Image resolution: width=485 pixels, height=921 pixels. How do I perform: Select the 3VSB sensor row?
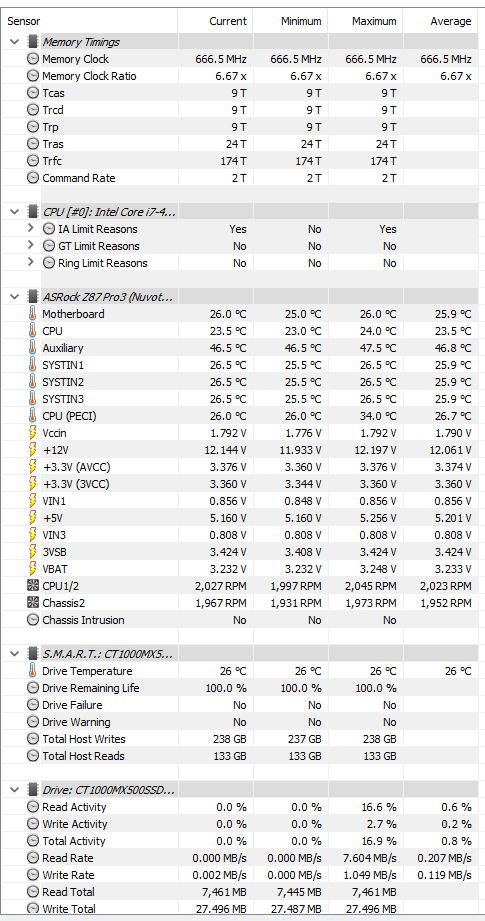coord(242,552)
